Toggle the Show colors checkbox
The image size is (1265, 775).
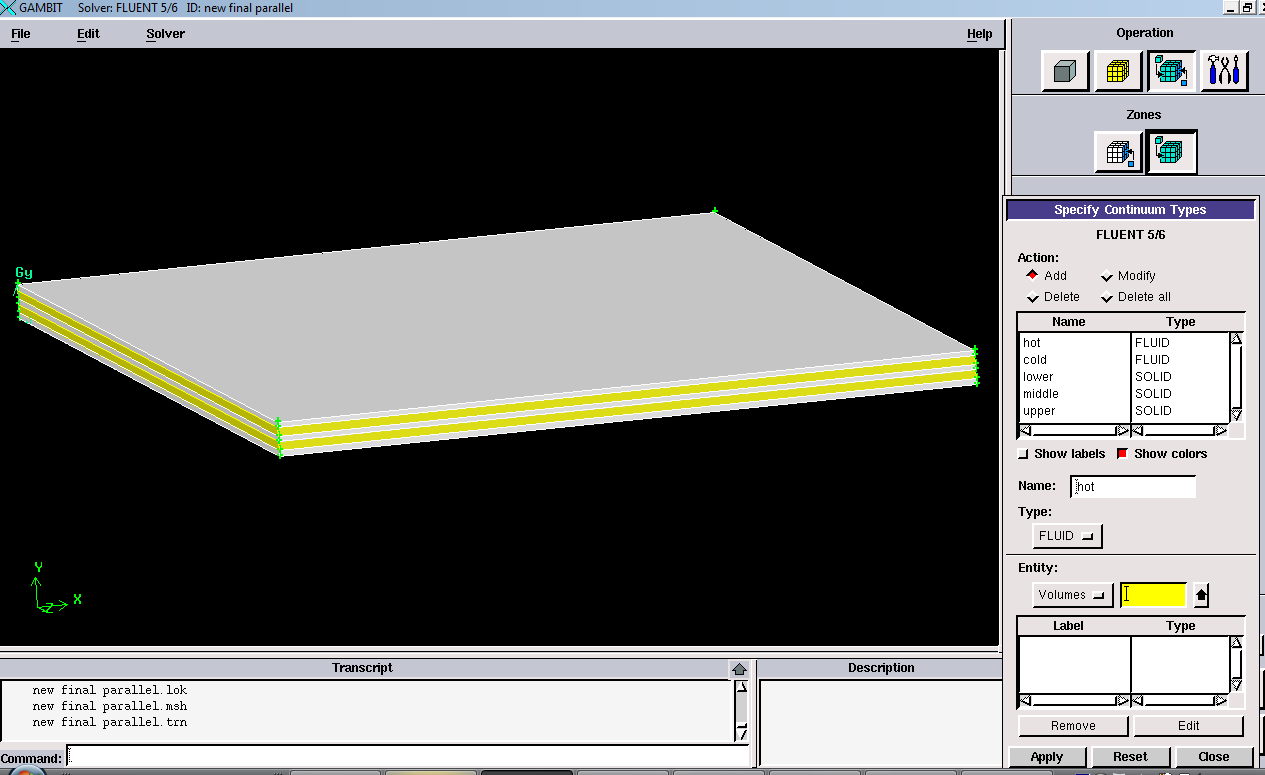[x=1122, y=454]
